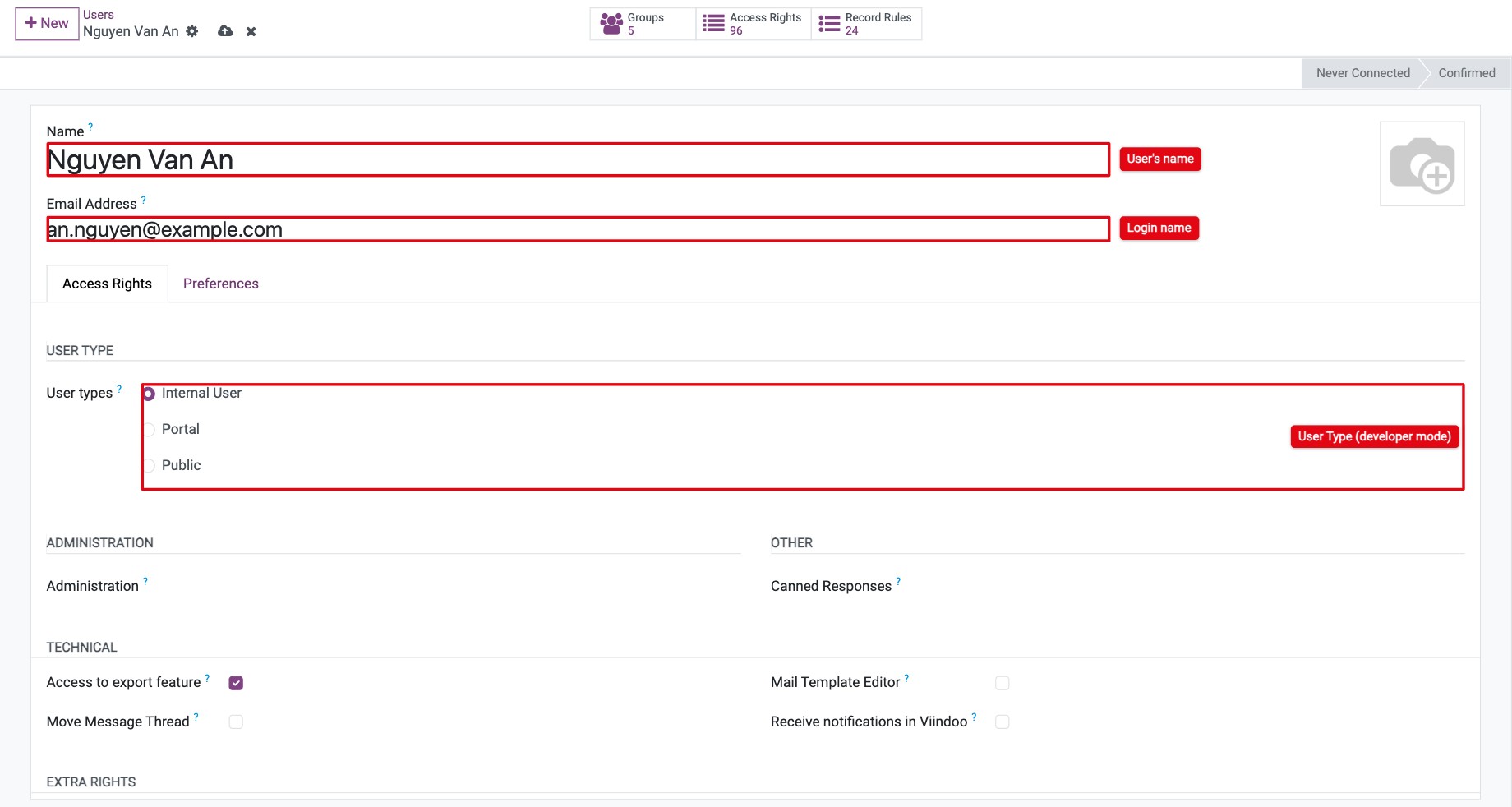Show help for Access to export feature
Viewport: 1512px width, 807px height.
click(x=207, y=677)
